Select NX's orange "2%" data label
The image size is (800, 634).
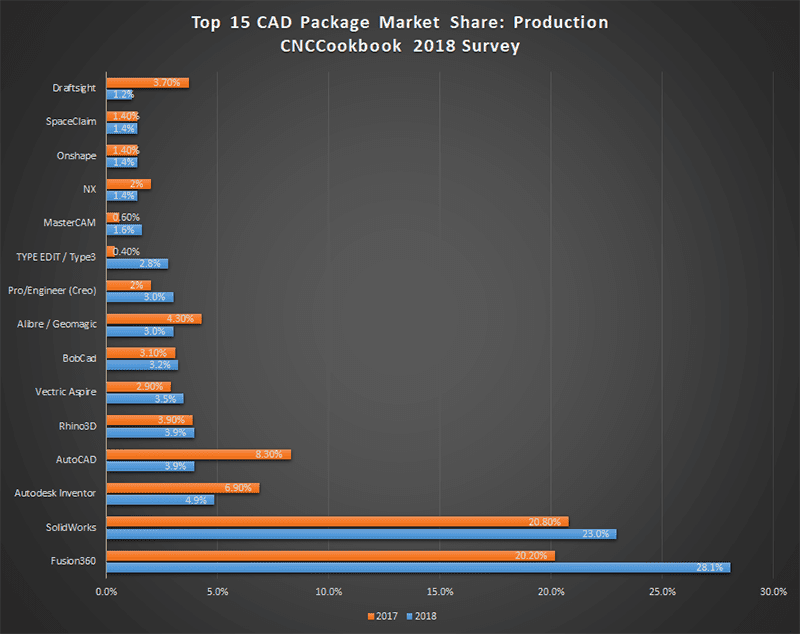click(x=137, y=184)
